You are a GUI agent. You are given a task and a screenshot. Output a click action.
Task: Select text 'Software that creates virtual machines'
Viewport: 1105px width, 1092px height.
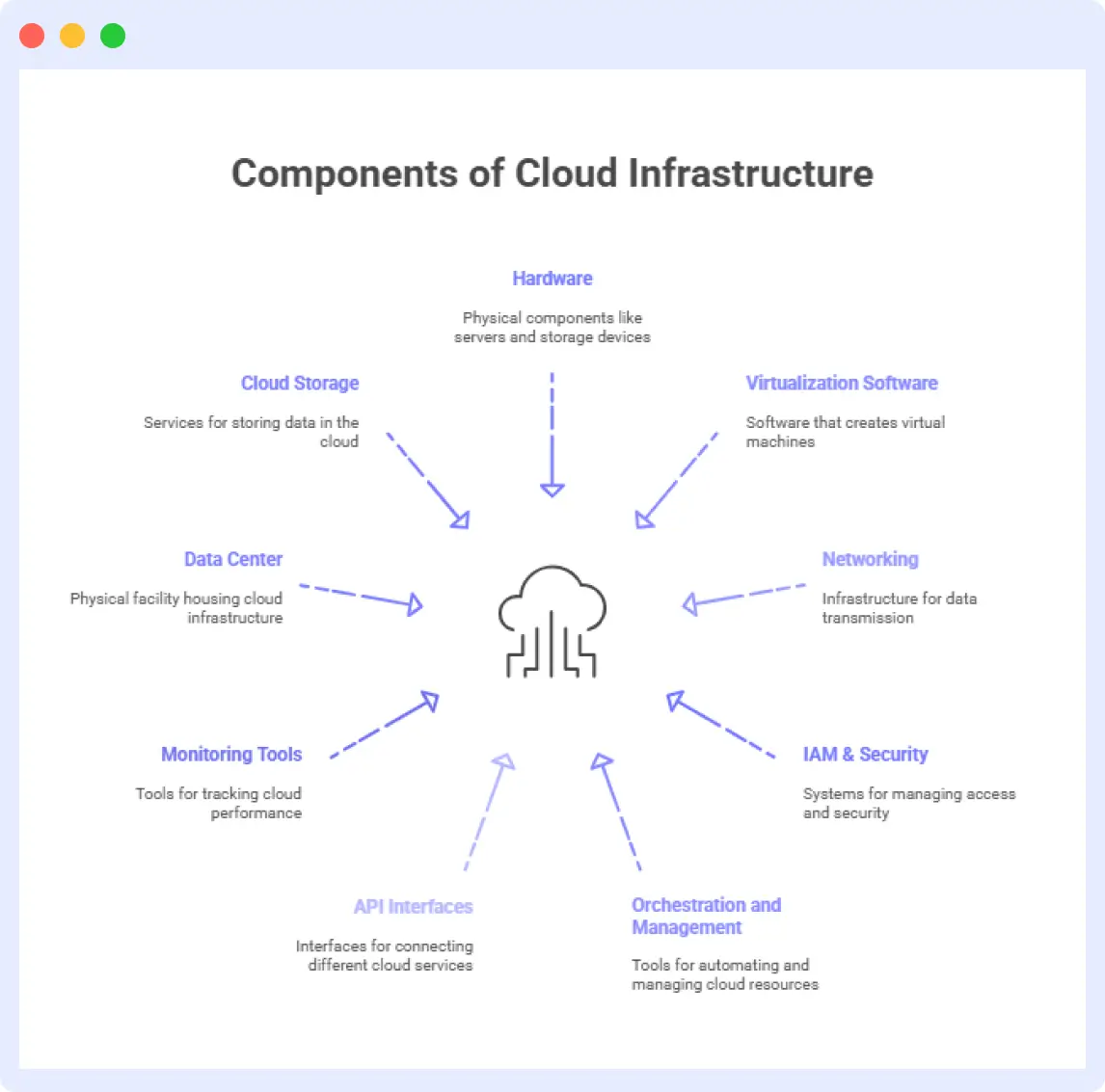846,432
